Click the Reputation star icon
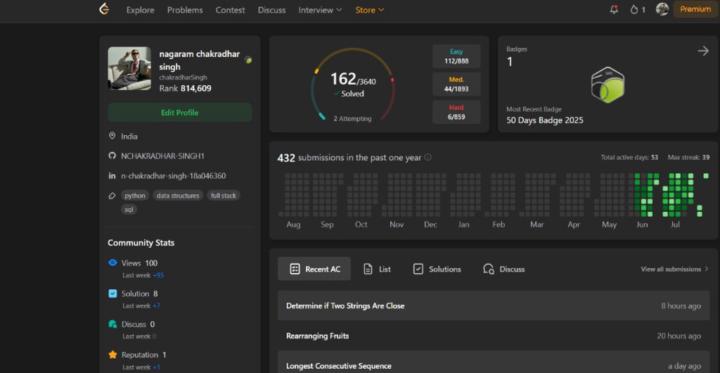 click(x=112, y=355)
